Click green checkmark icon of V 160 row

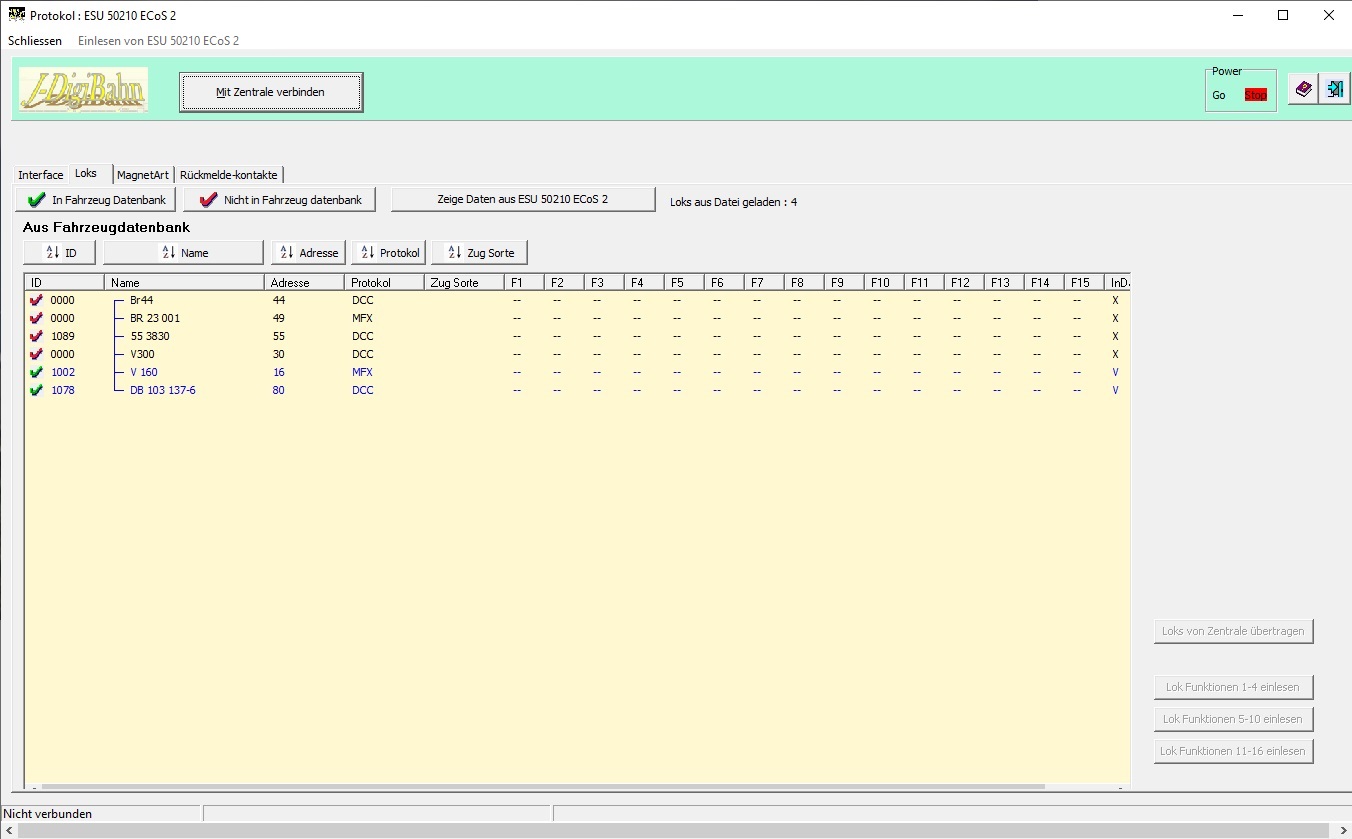coord(37,372)
